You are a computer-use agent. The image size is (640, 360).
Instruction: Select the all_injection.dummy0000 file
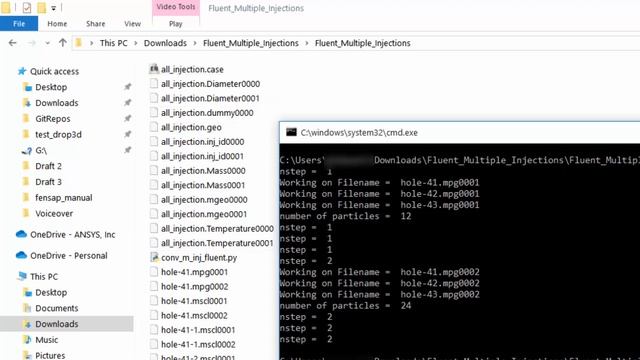pos(207,113)
